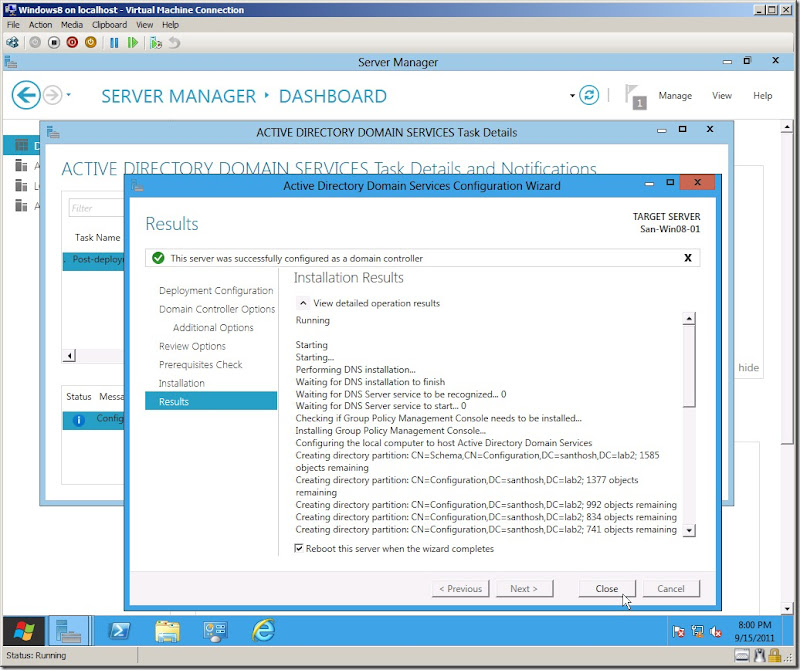Dismiss the success message with the X

688,258
